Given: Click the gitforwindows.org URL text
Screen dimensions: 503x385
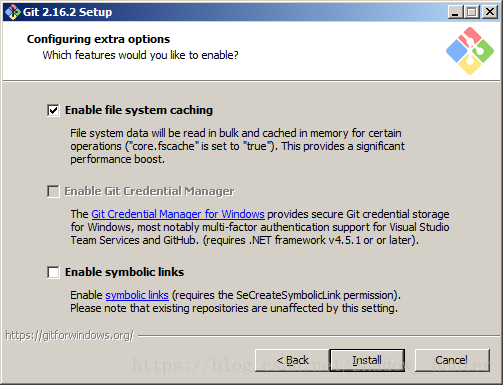Looking at the screenshot, I should (x=69, y=335).
